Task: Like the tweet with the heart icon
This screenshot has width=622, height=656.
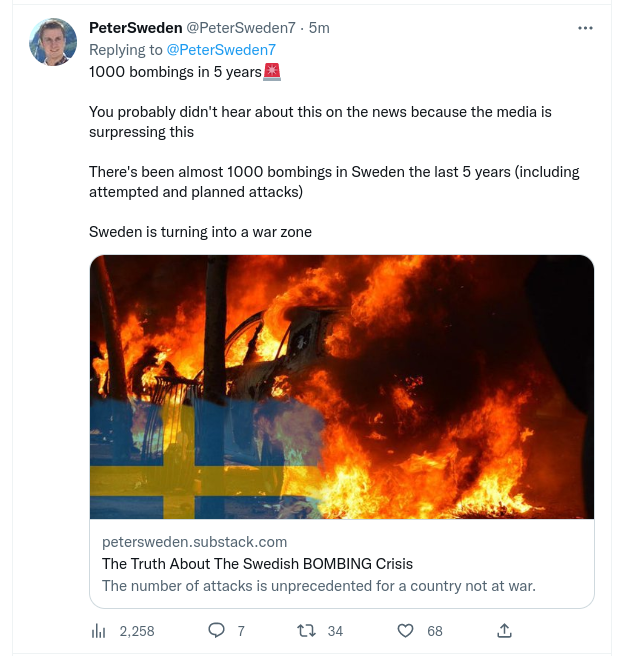Action: pyautogui.click(x=406, y=631)
